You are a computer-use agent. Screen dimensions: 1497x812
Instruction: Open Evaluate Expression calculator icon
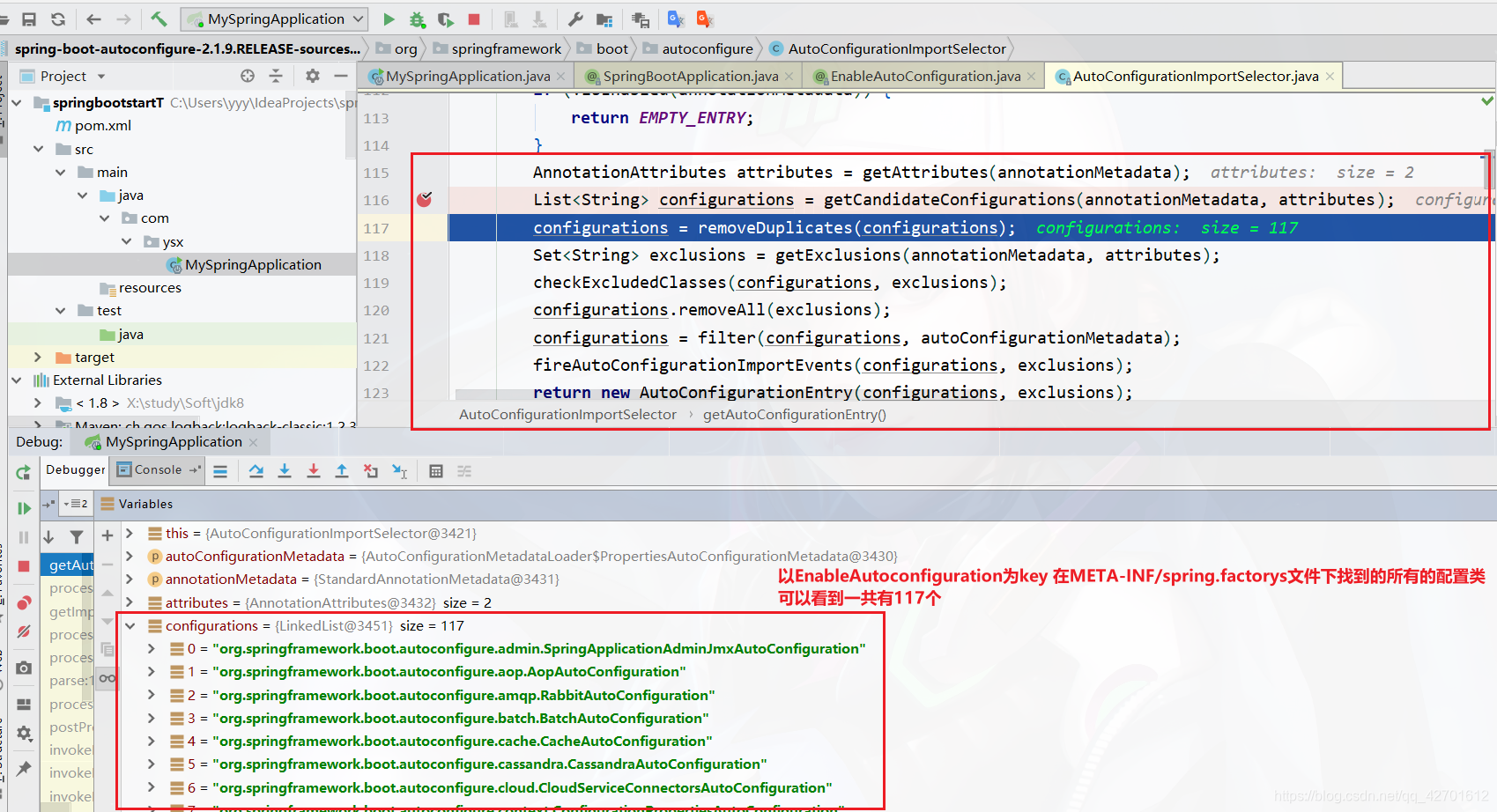tap(435, 471)
